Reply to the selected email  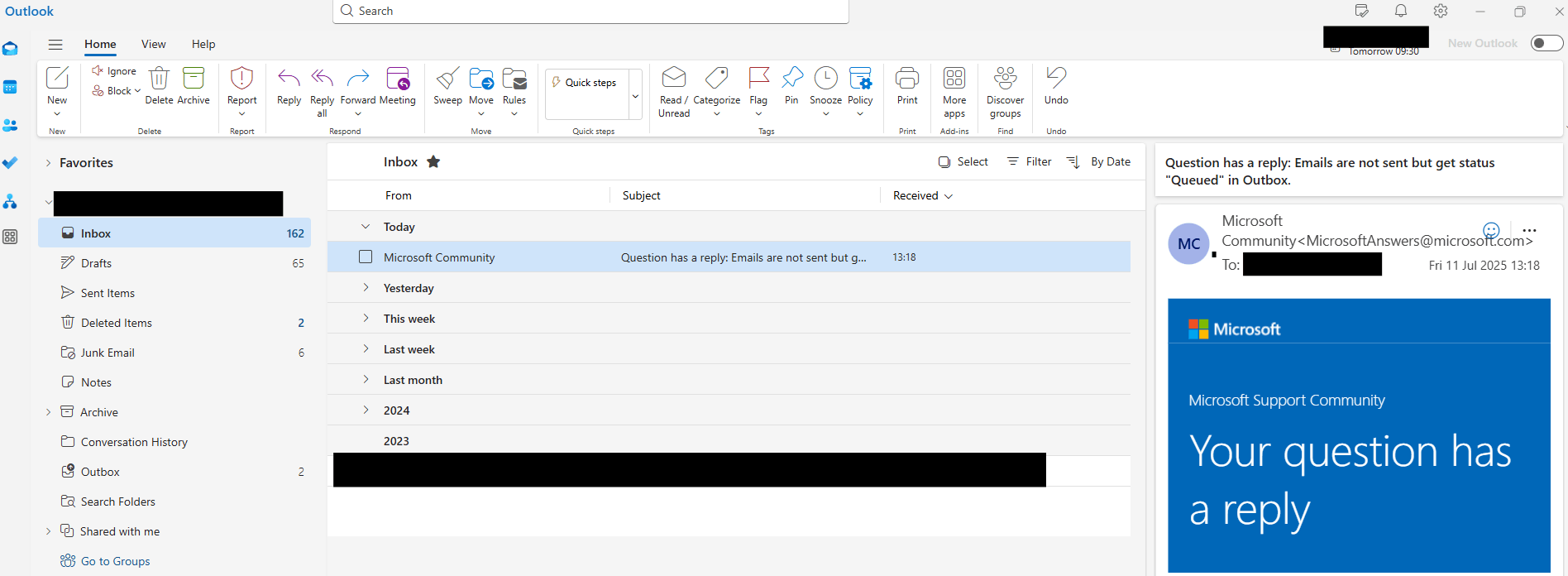(x=289, y=86)
